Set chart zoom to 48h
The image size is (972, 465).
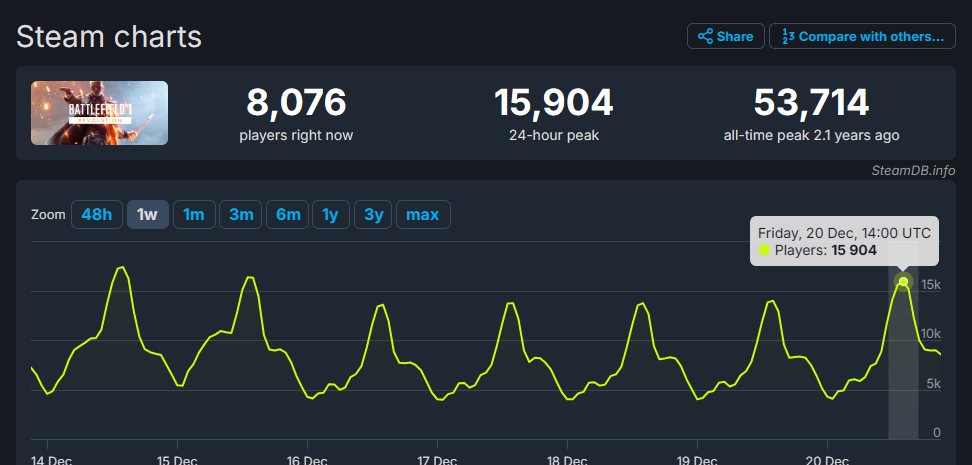[x=97, y=215]
